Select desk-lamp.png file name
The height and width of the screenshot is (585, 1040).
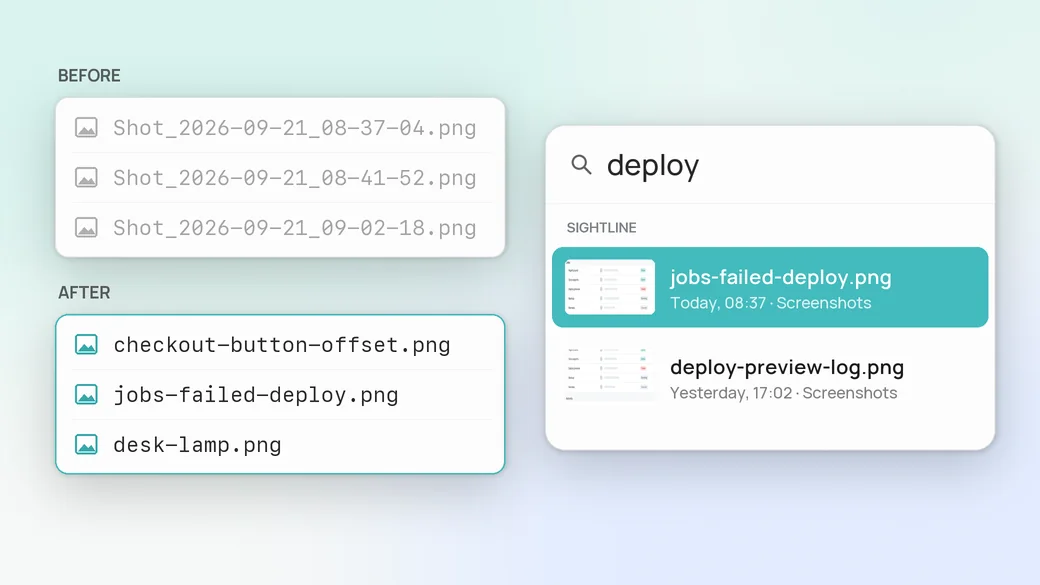197,445
